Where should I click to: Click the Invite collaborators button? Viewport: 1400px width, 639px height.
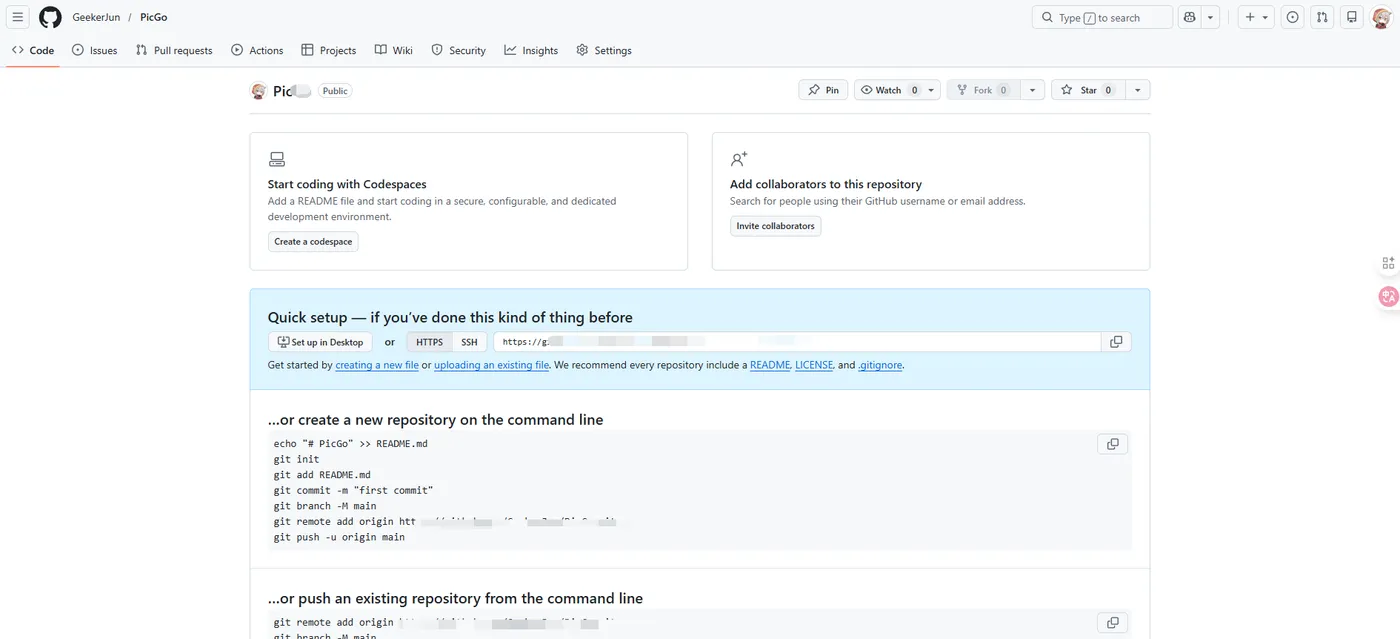coord(775,226)
